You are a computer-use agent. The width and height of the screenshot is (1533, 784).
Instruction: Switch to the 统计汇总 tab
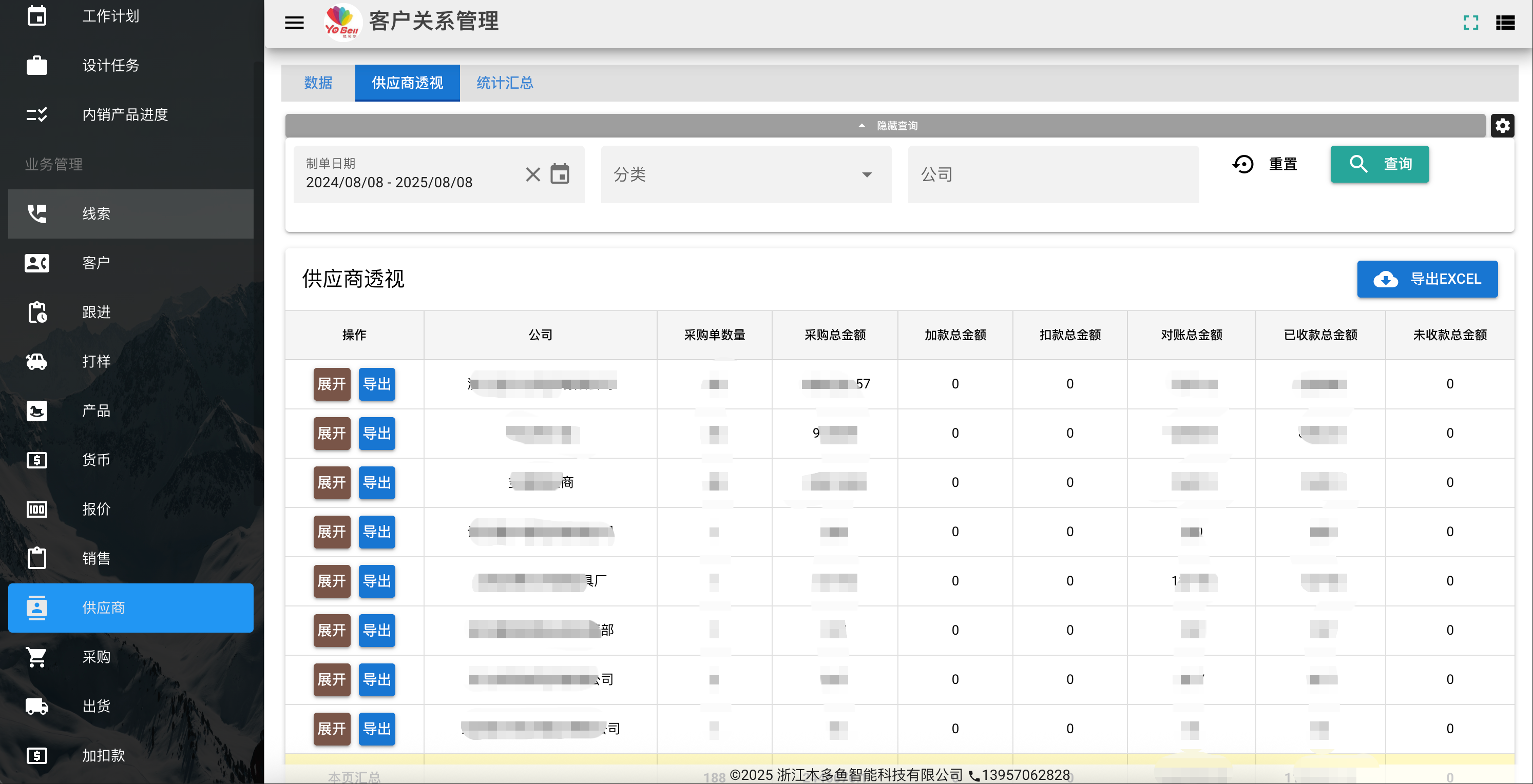tap(505, 83)
